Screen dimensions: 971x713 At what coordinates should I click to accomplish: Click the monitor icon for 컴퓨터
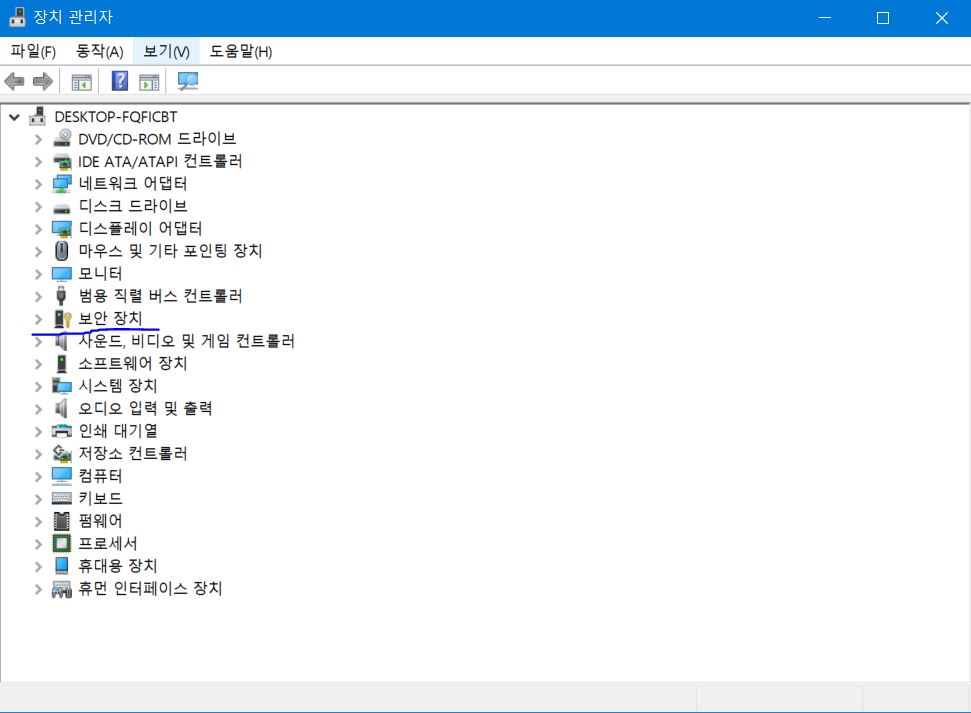click(61, 476)
